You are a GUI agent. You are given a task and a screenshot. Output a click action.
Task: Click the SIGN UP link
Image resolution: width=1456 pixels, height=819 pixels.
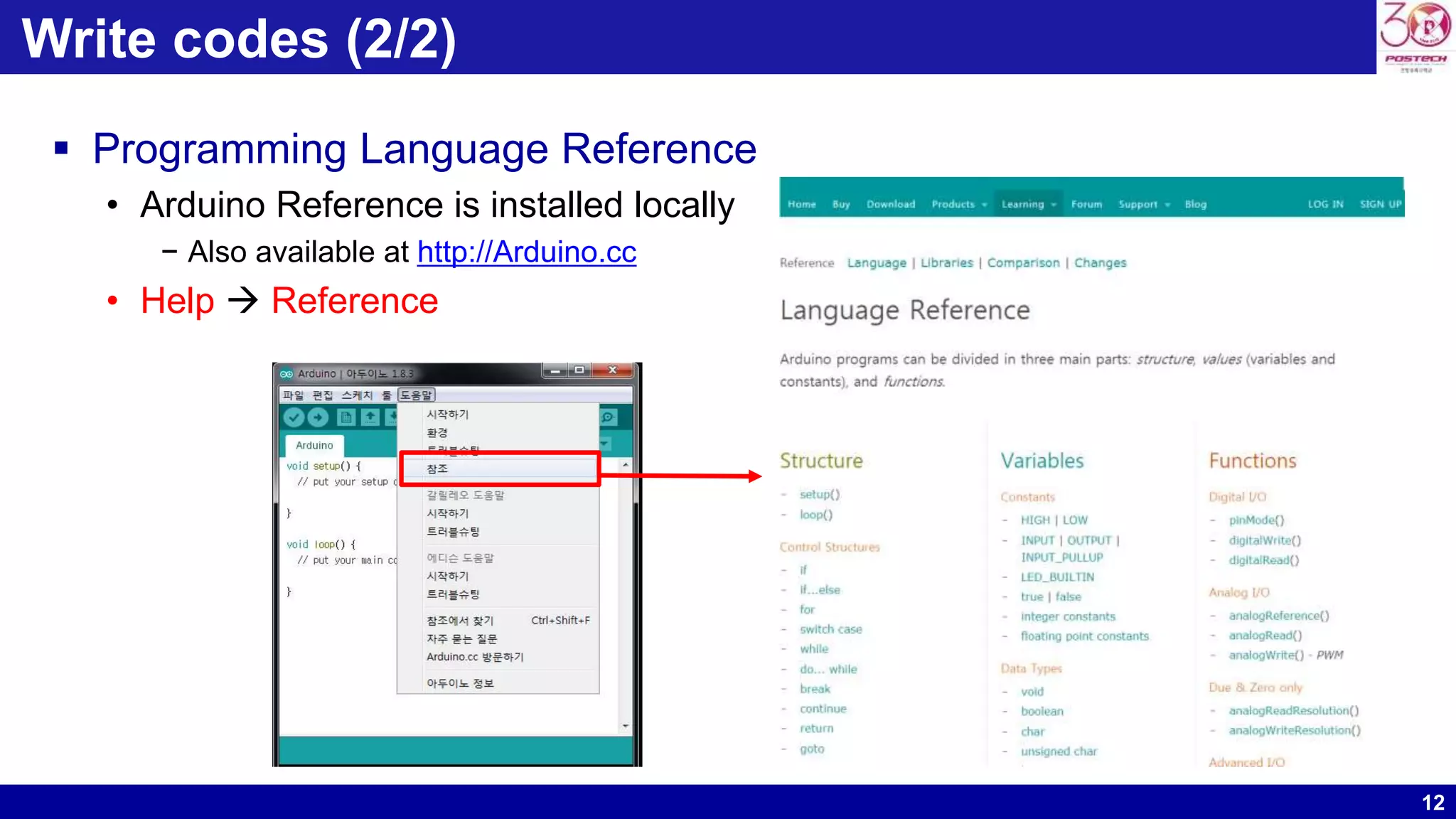1381,204
